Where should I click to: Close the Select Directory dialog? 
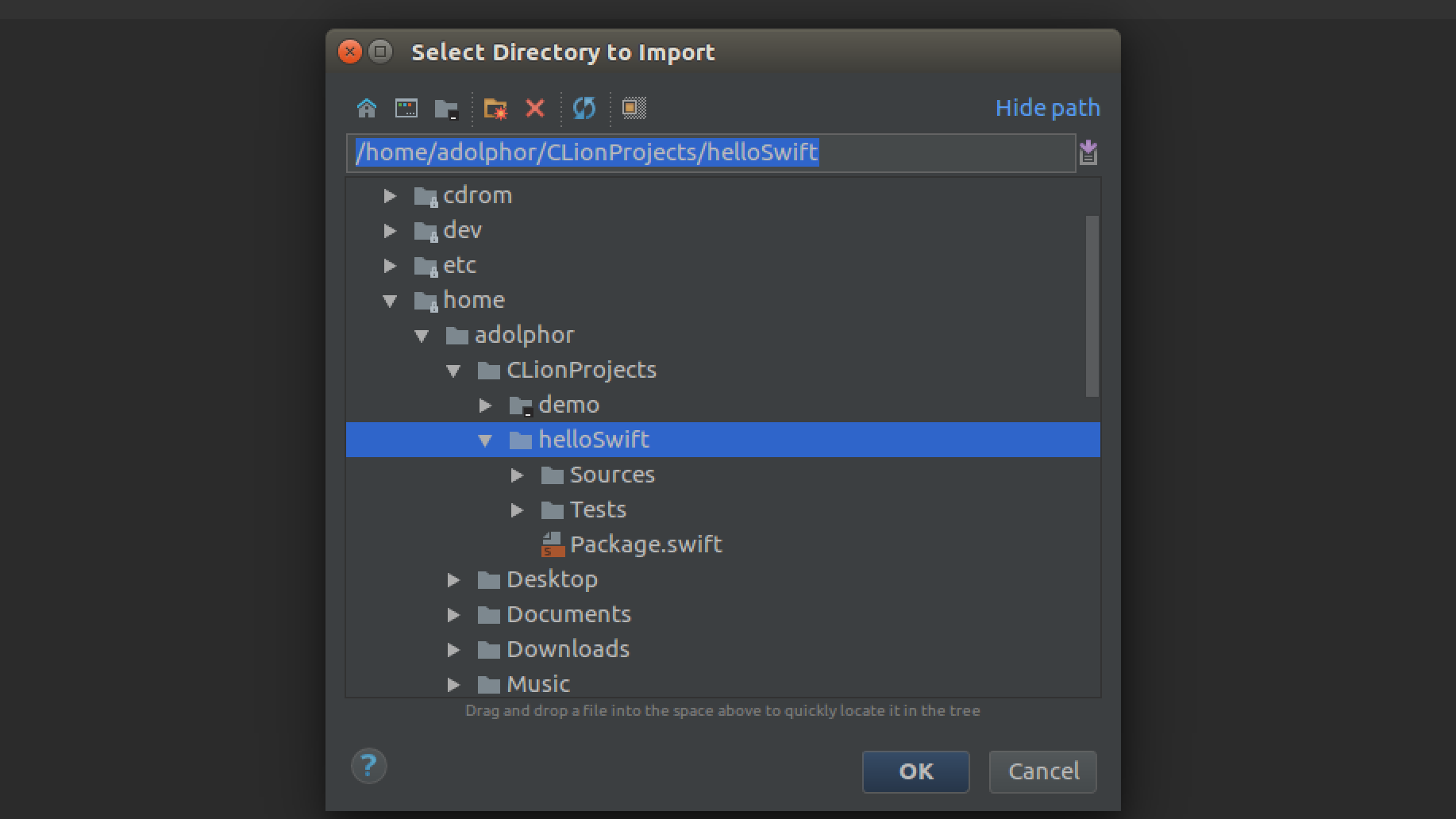coord(349,52)
